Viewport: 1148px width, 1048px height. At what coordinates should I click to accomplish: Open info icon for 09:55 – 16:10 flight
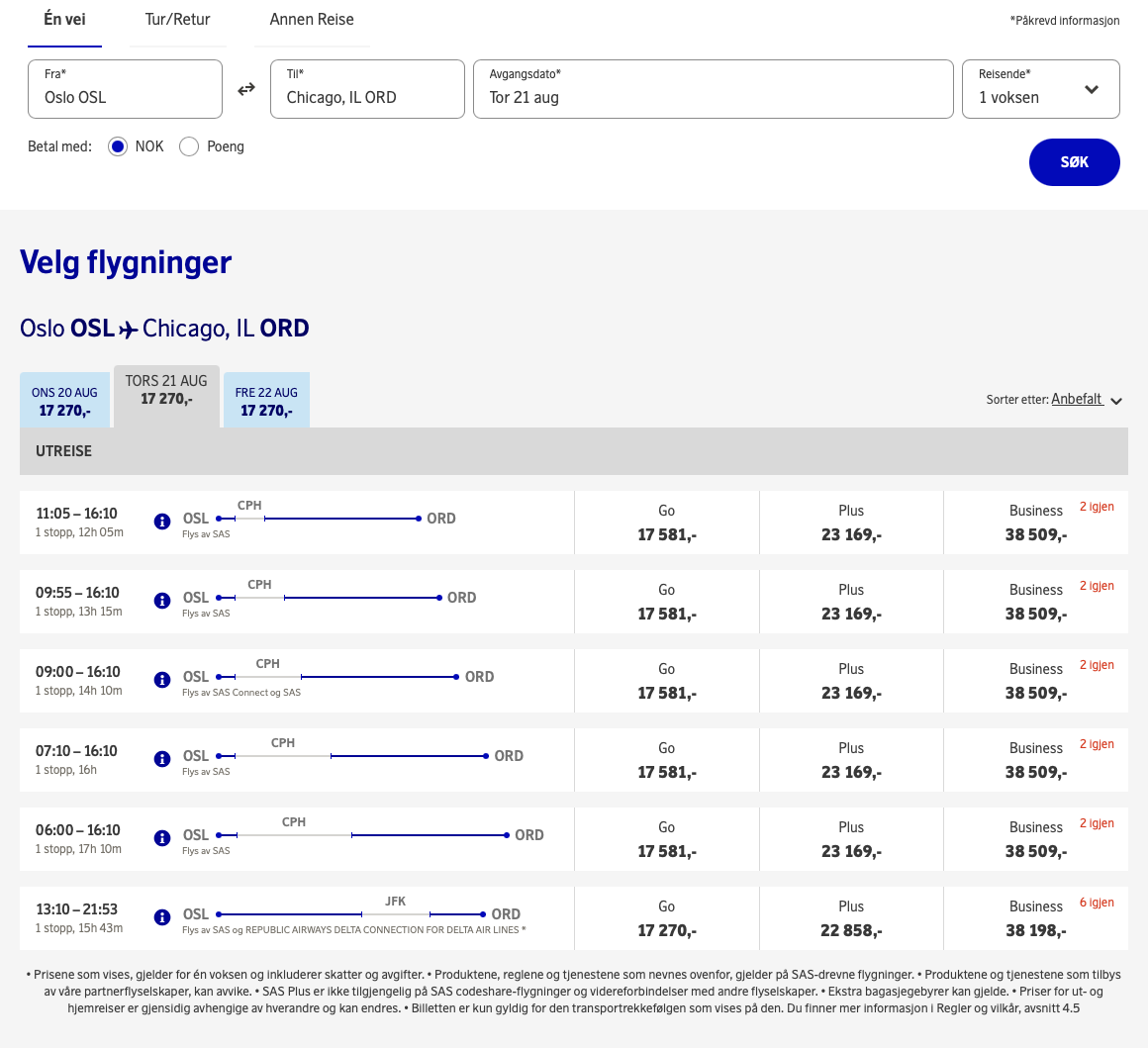[x=161, y=601]
